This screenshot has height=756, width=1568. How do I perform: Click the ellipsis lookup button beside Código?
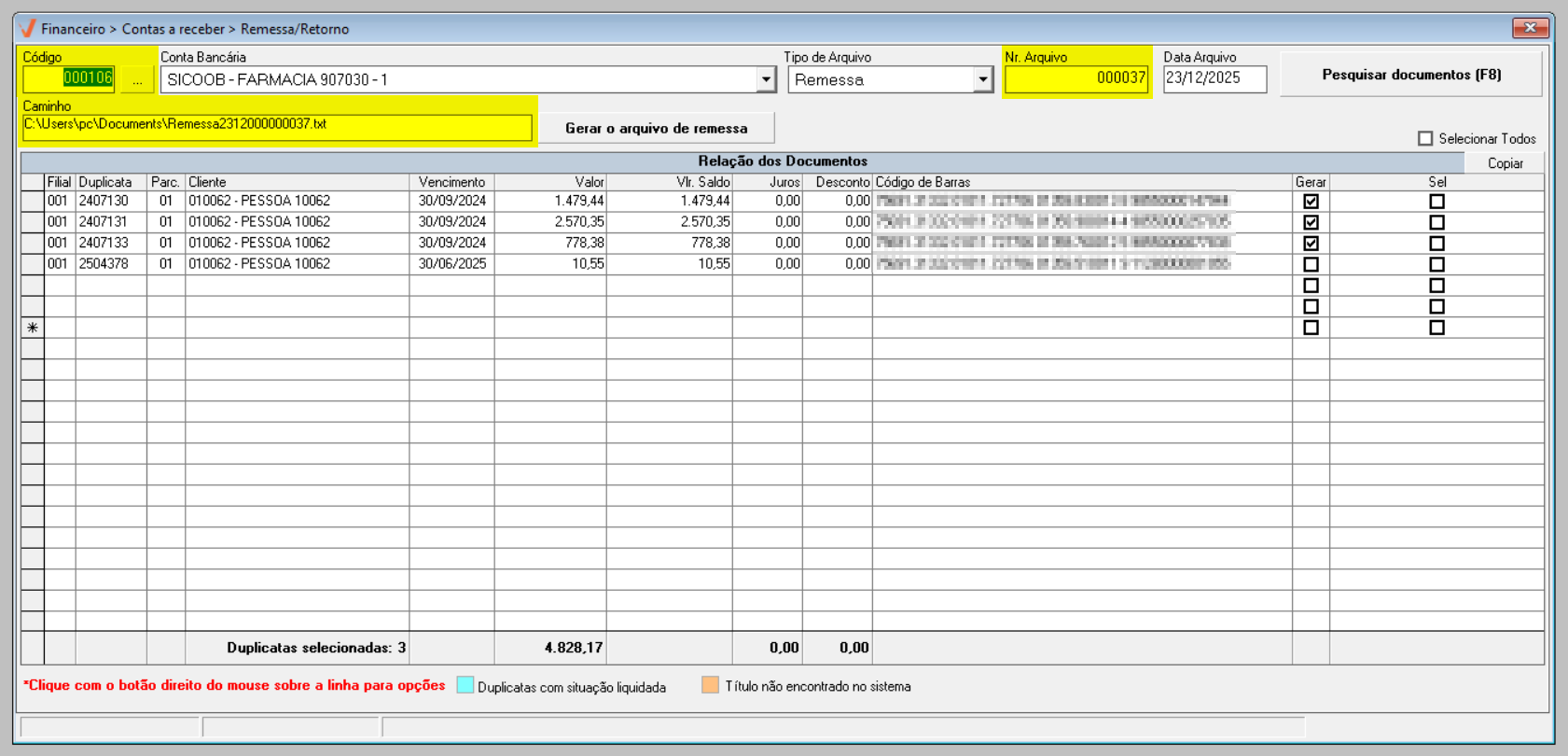(137, 80)
